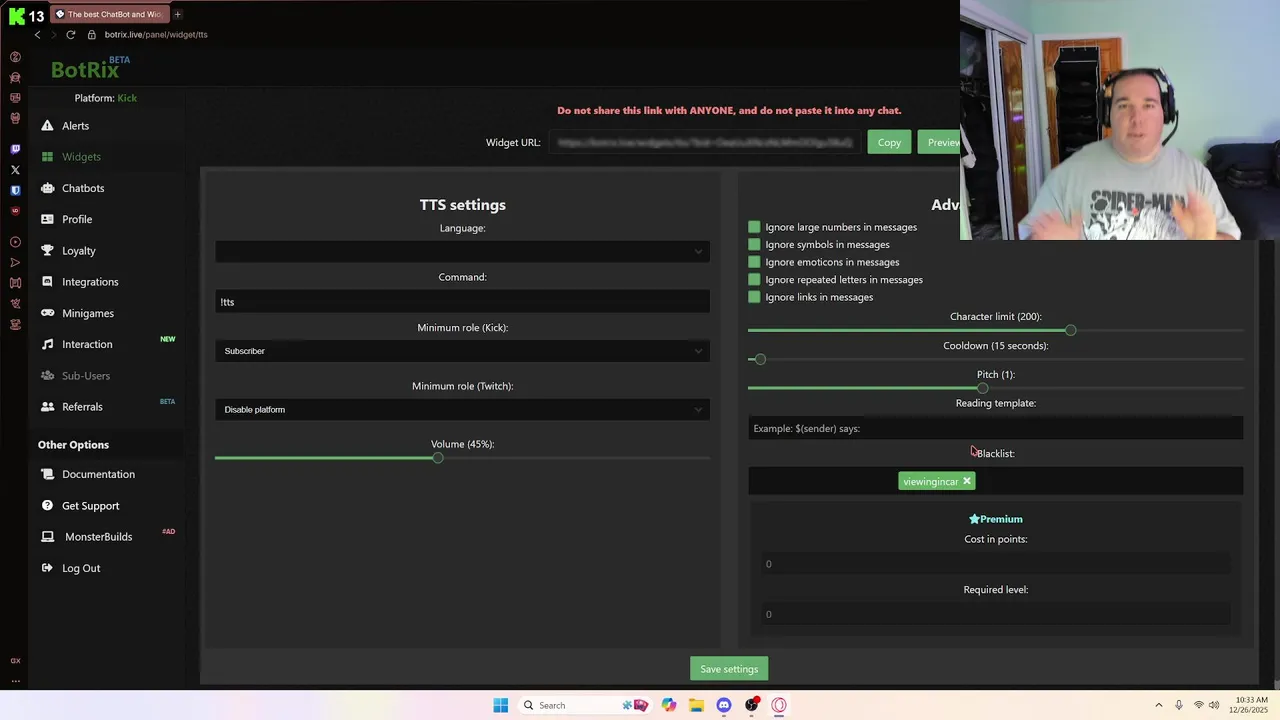1280x720 pixels.
Task: Open Minimum role (Kick) Subscriber dropdown
Action: (x=462, y=351)
